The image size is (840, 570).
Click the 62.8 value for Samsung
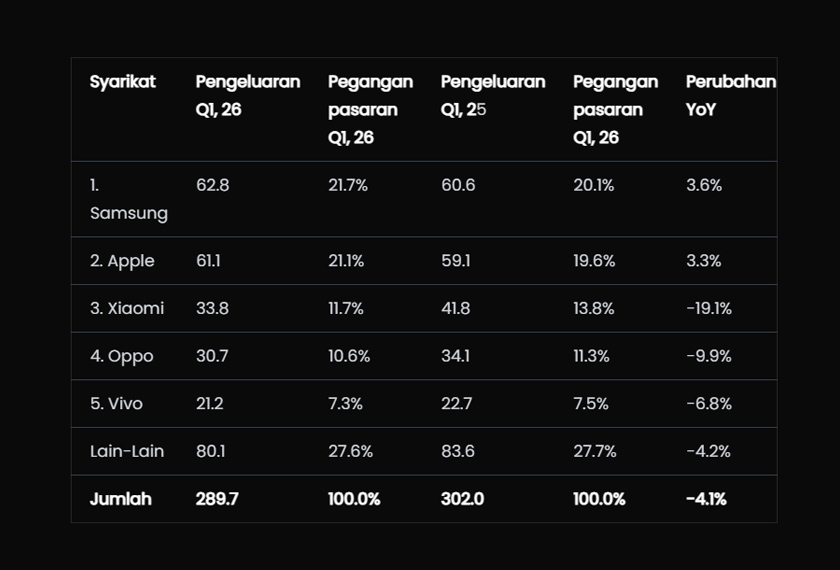coord(212,185)
